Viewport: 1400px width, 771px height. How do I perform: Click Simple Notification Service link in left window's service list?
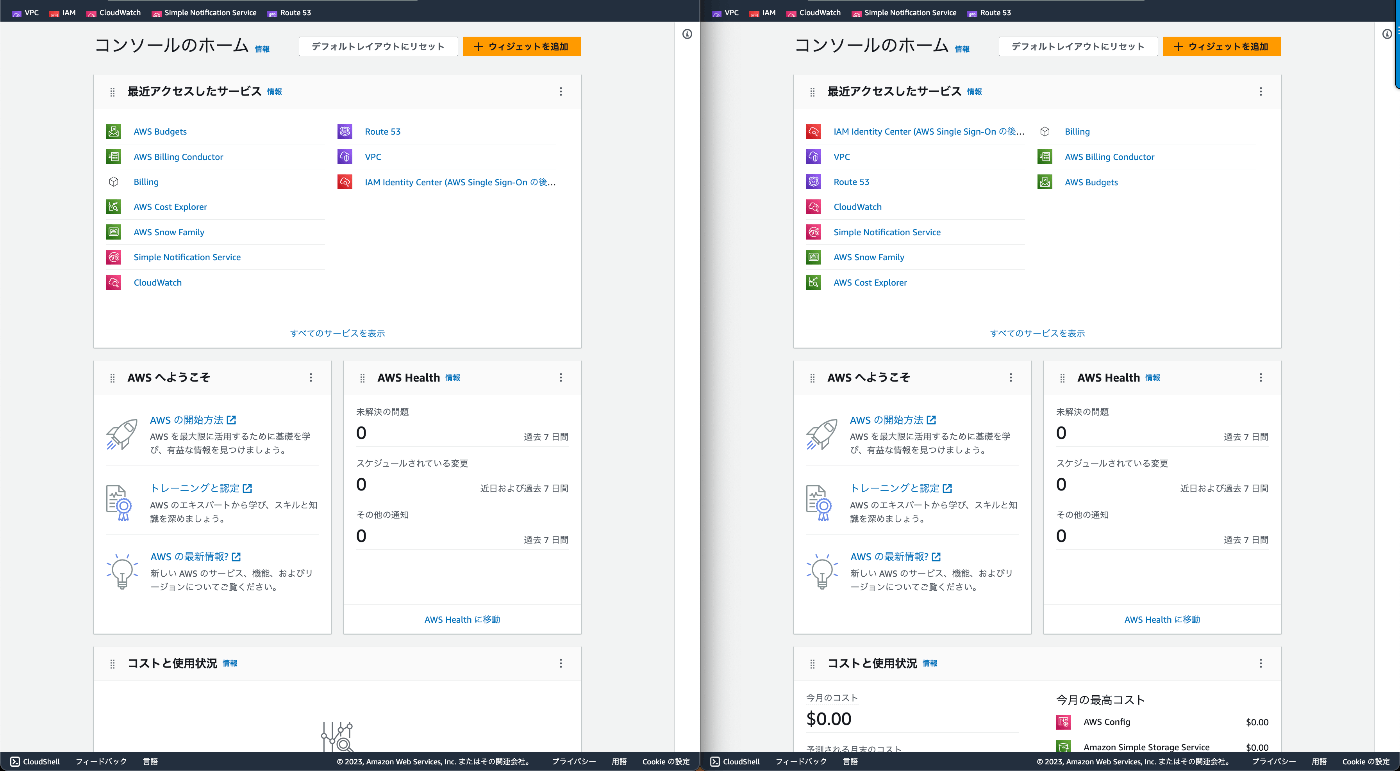187,257
